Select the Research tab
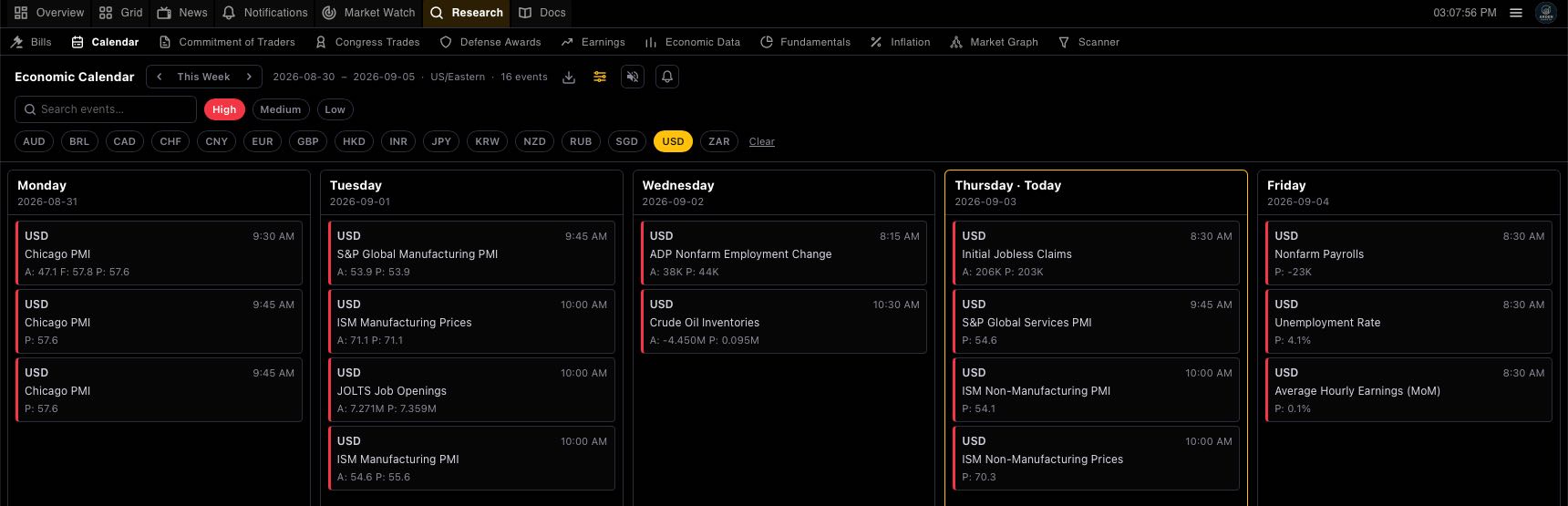Viewport: 1568px width, 506px height. point(467,13)
